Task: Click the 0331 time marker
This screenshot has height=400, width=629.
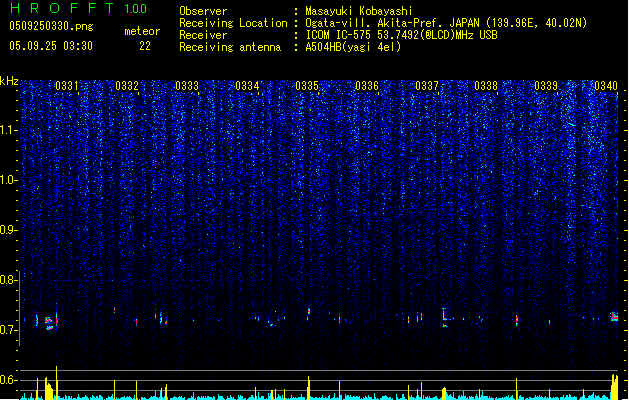Action: point(67,86)
